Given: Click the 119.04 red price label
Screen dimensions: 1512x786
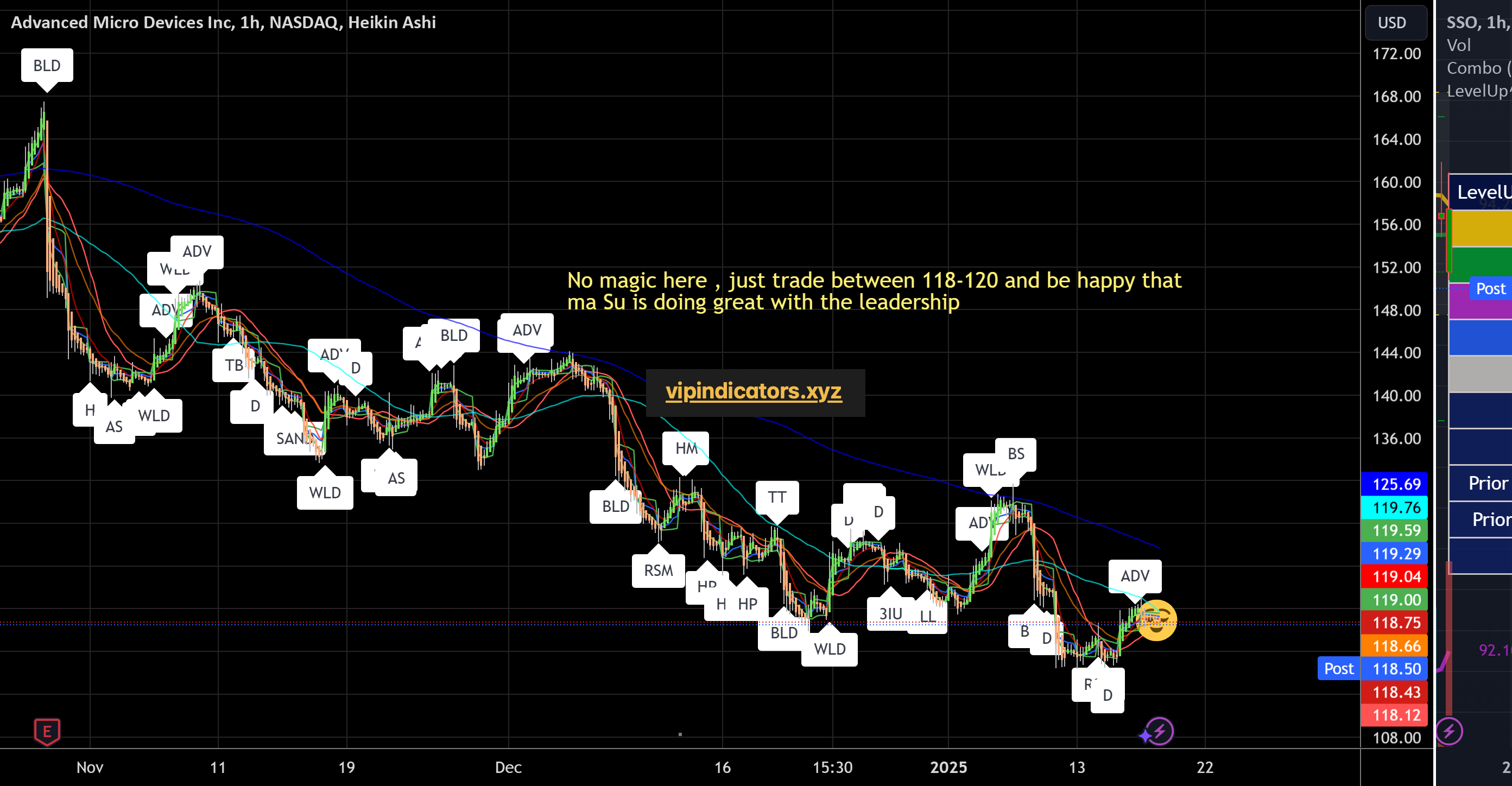Looking at the screenshot, I should pos(1395,576).
